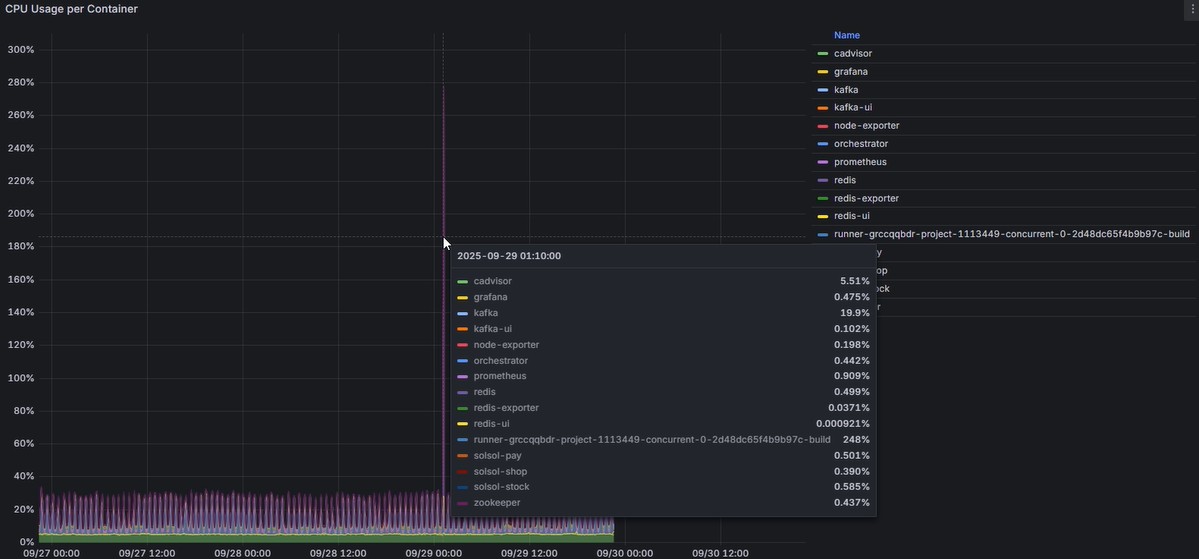The width and height of the screenshot is (1199, 559).
Task: Toggle the kafka series in legend
Action: coord(846,89)
